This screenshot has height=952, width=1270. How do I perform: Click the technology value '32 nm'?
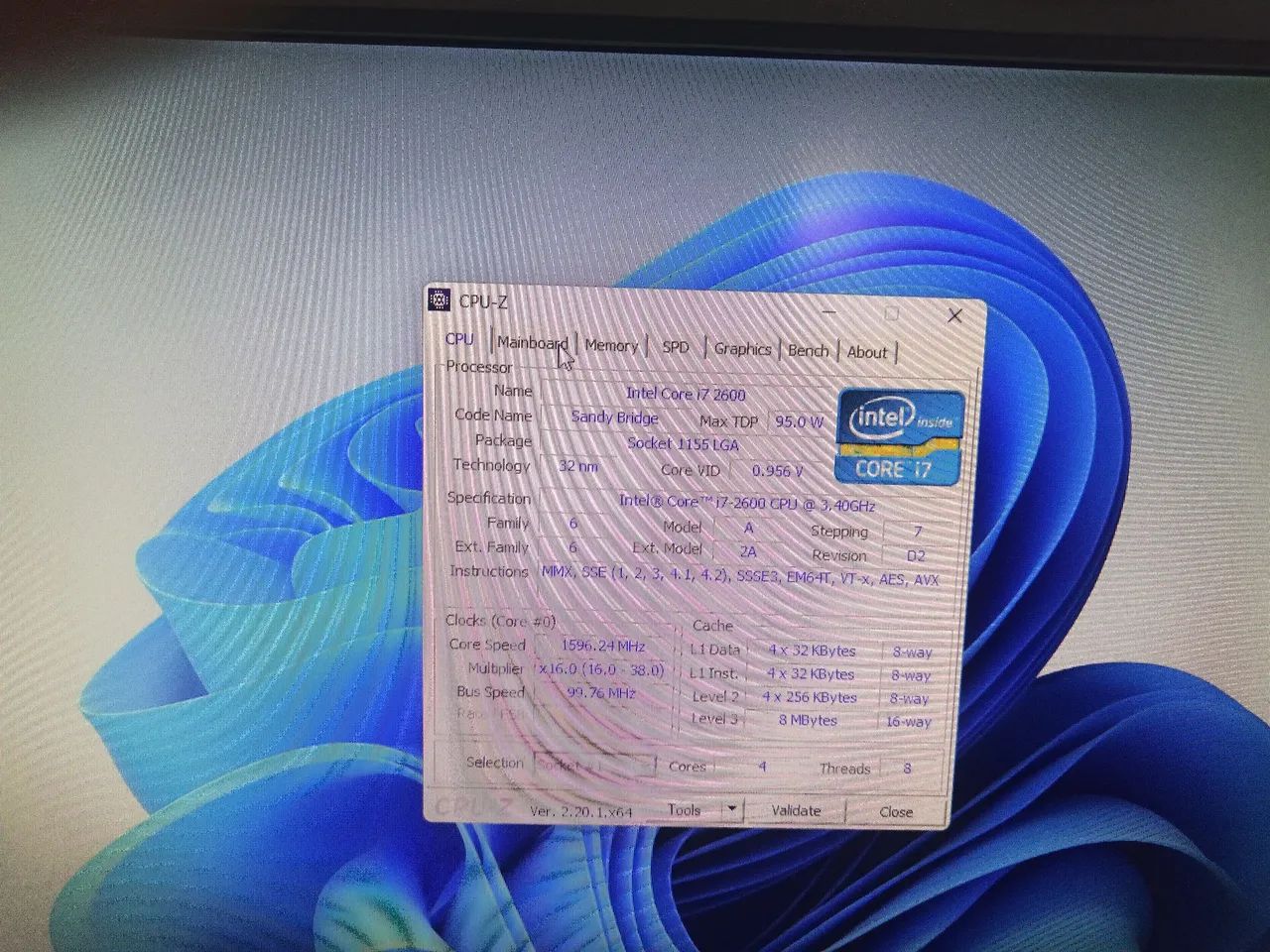(x=578, y=465)
